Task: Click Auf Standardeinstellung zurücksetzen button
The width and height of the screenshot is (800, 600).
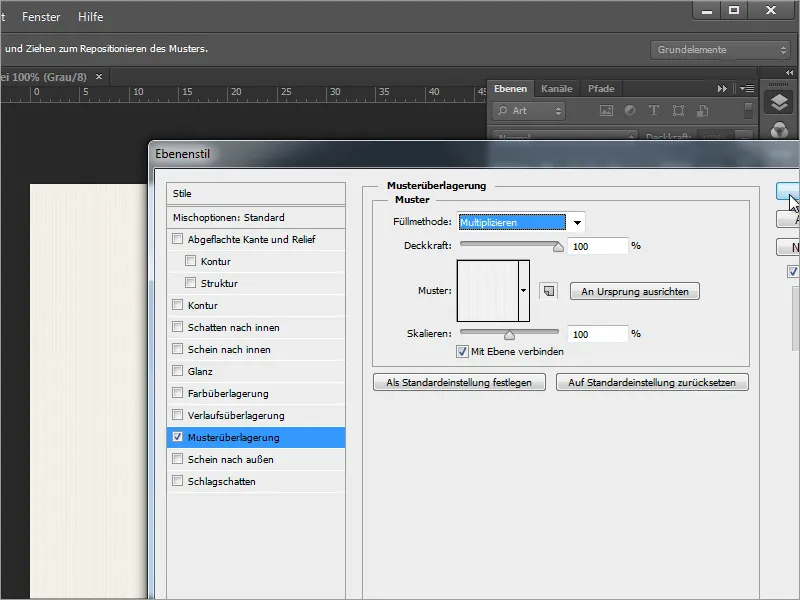Action: (652, 382)
